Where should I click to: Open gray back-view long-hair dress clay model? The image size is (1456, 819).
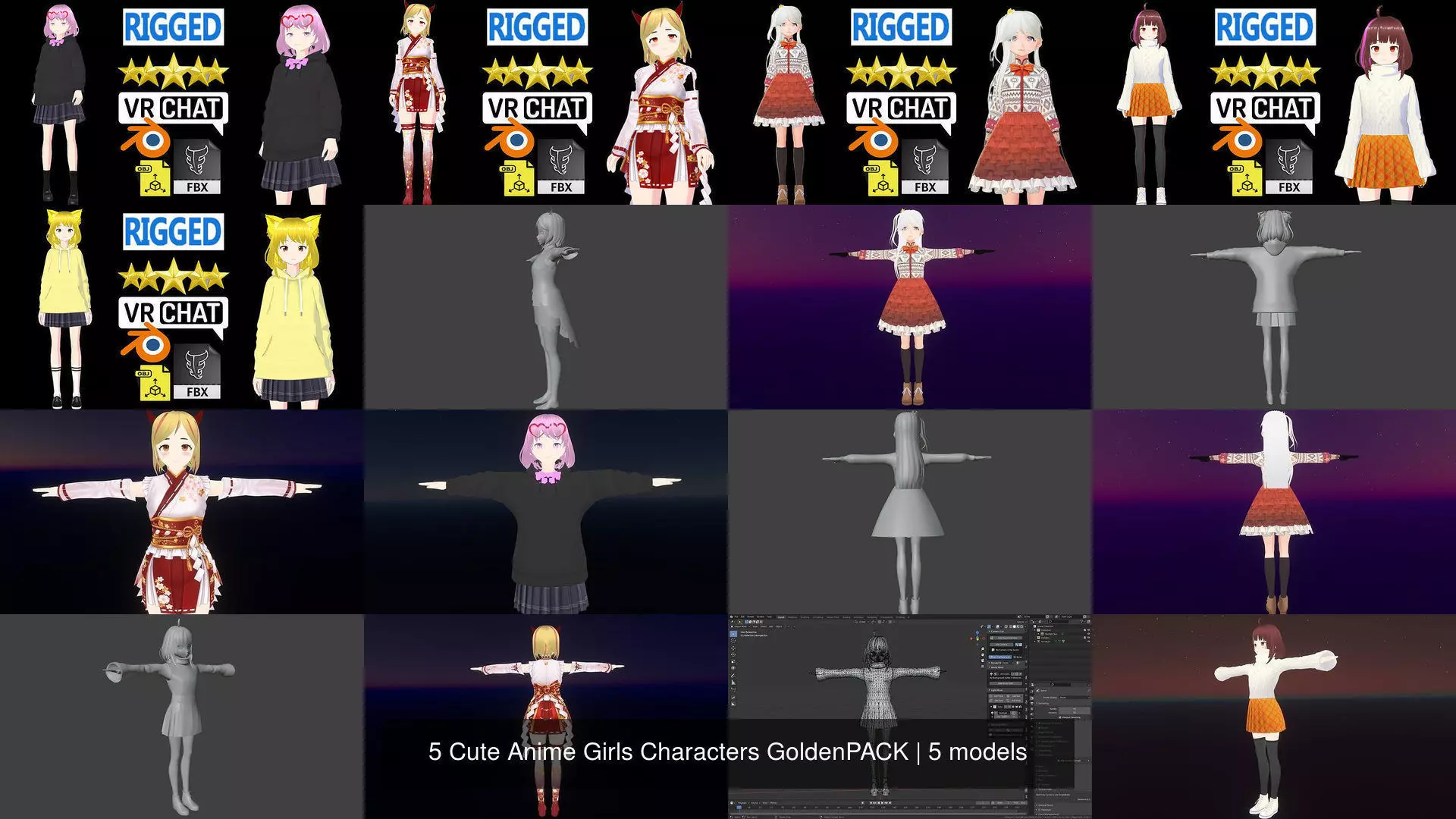(x=910, y=512)
